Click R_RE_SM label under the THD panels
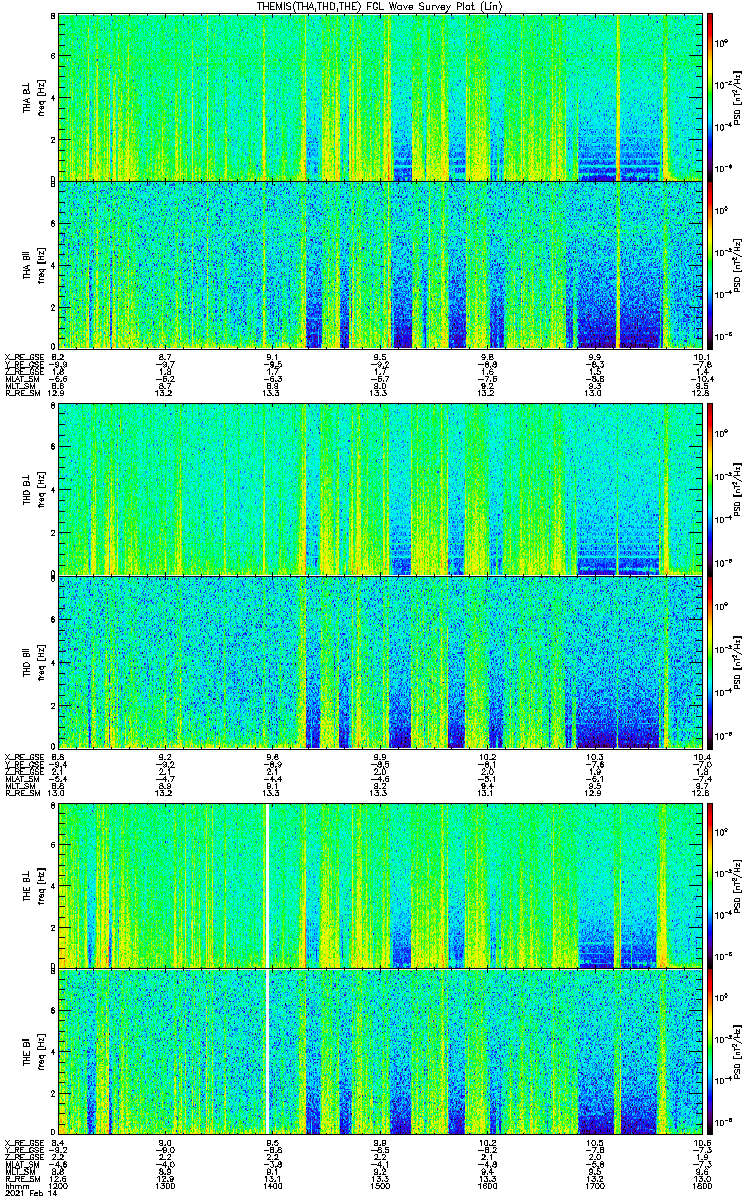The height and width of the screenshot is (1200, 750). coord(21,794)
